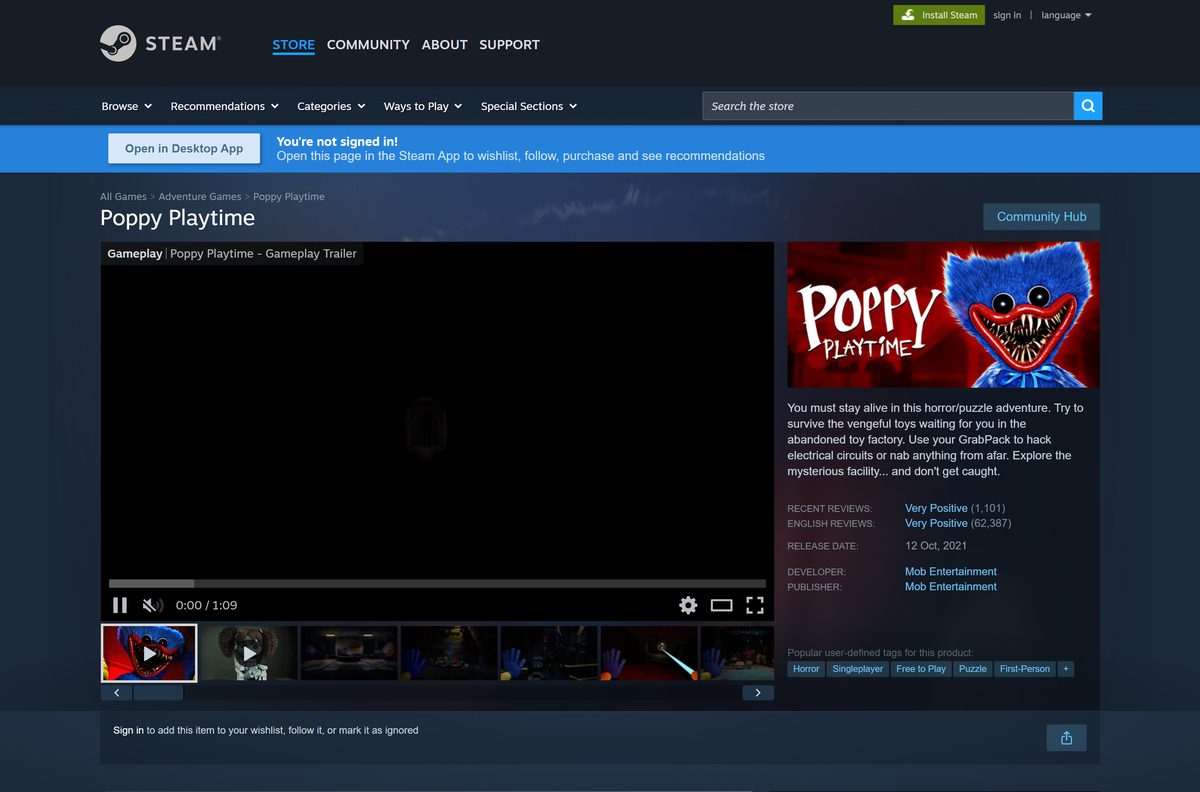Viewport: 1200px width, 792px height.
Task: Click the Steam logo
Action: tap(160, 44)
